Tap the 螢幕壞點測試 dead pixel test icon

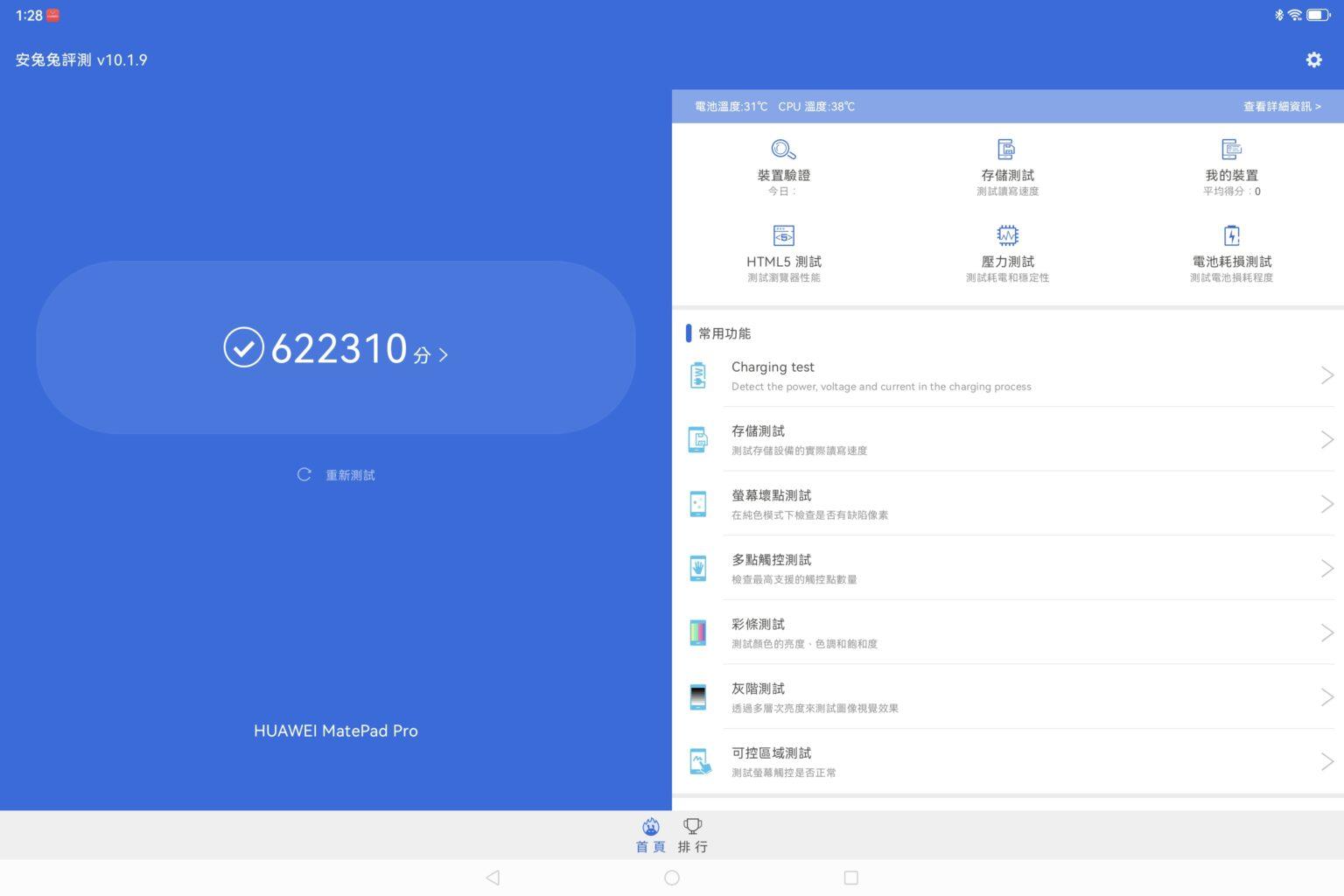697,503
